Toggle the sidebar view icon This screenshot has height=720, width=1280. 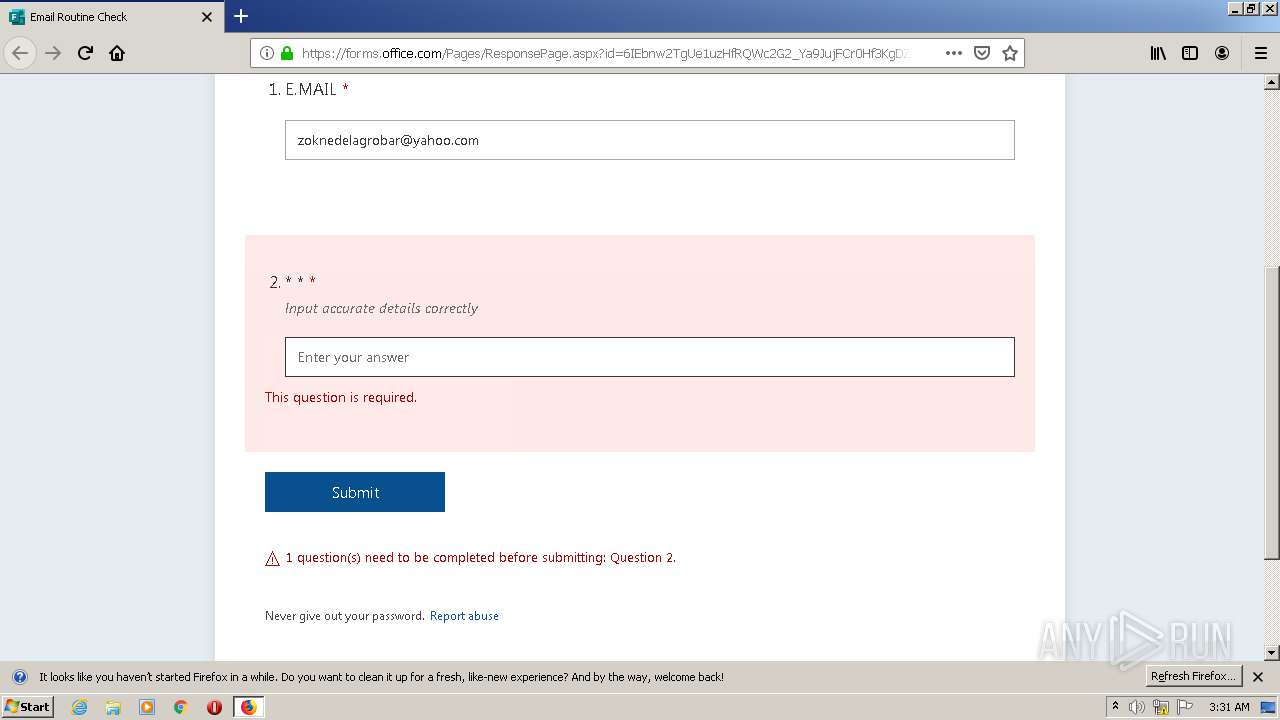pyautogui.click(x=1190, y=53)
